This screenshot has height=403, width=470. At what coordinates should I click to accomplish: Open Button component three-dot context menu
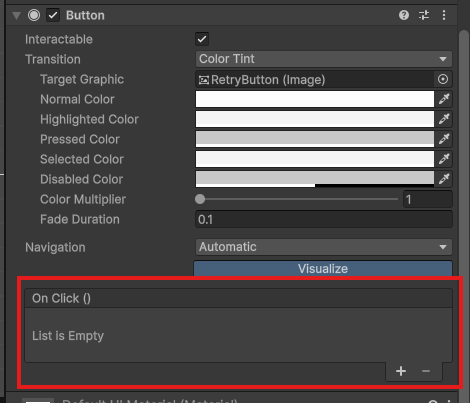(x=444, y=15)
